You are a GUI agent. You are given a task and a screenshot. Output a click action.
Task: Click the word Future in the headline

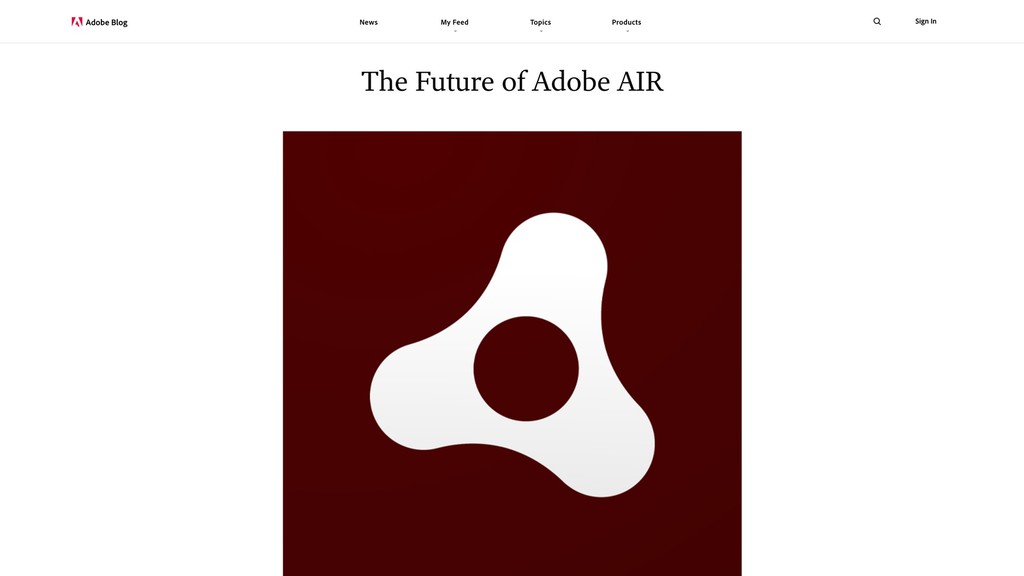coord(455,82)
